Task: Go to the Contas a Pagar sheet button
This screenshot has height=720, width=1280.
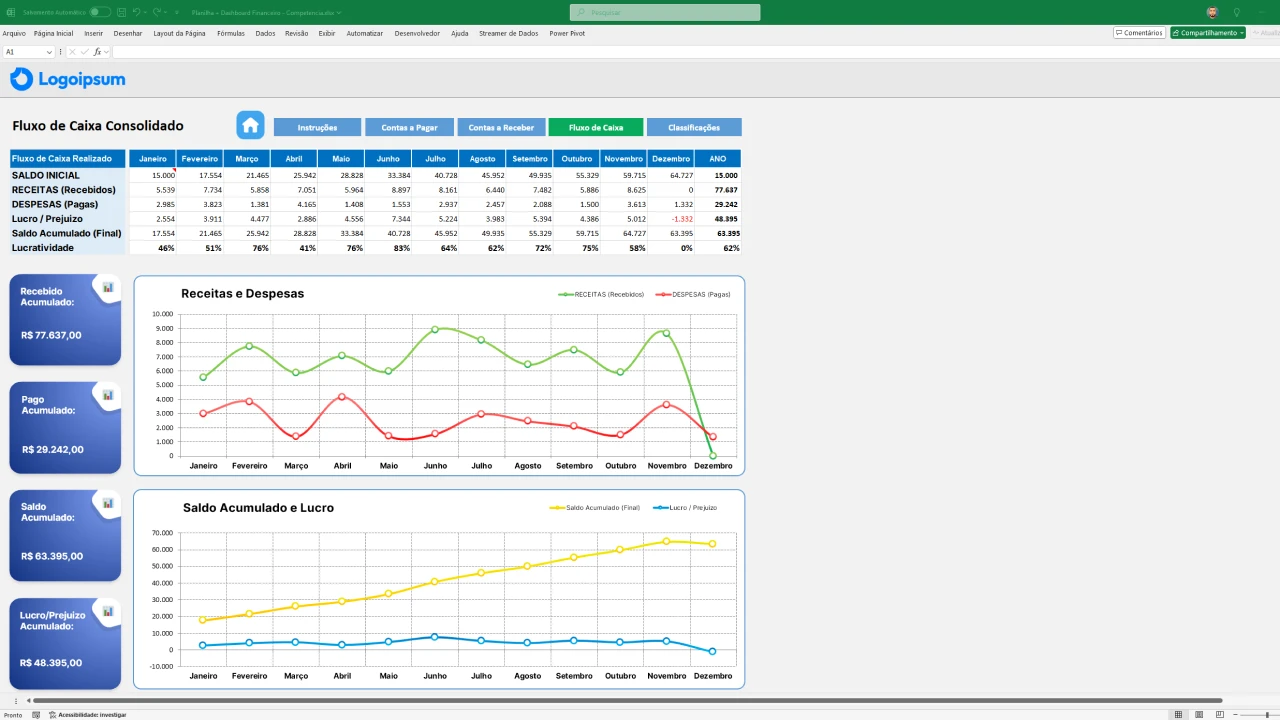Action: click(410, 128)
